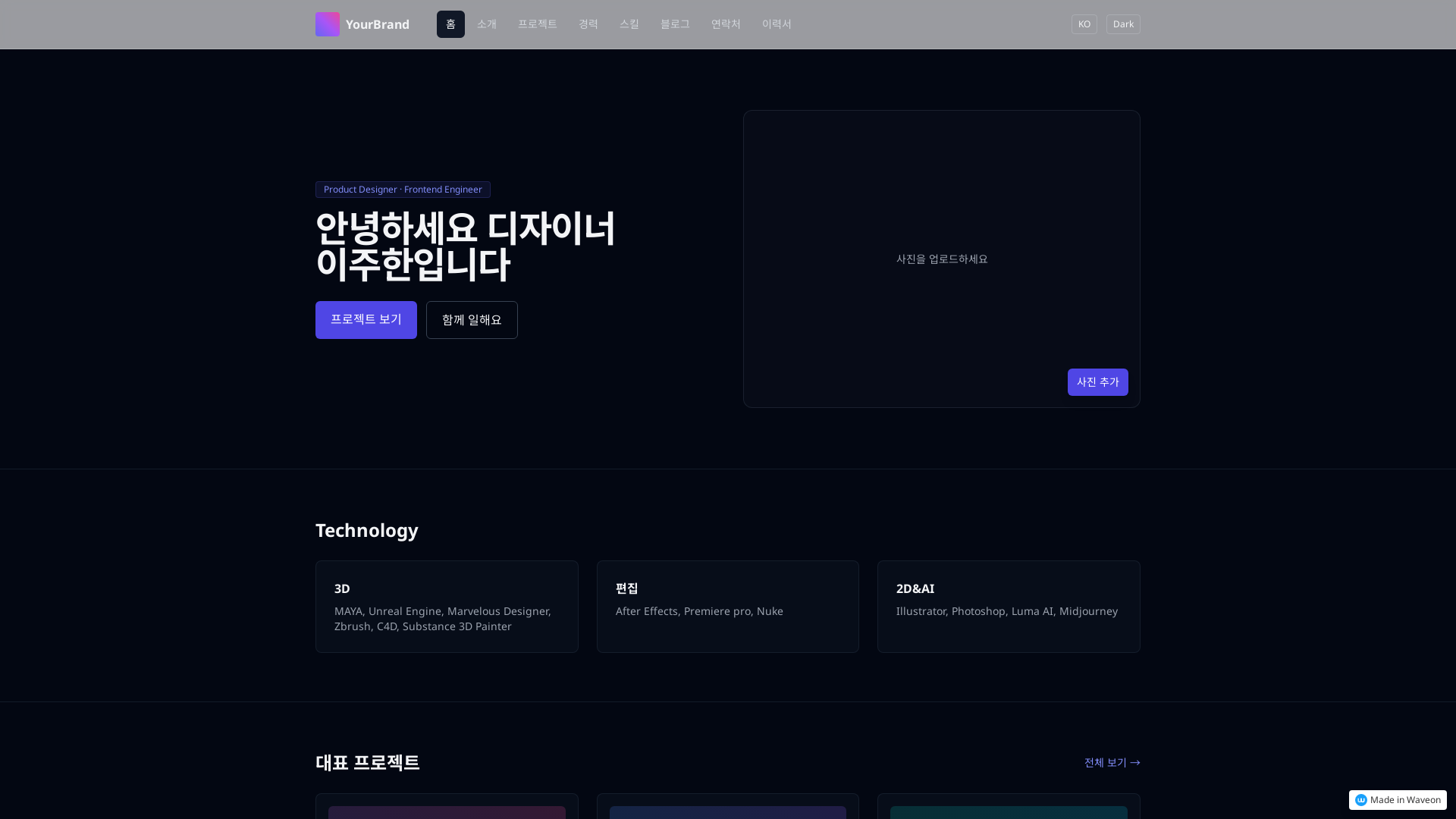Select the 2D&AI technology card
The image size is (1456, 819).
1009,607
